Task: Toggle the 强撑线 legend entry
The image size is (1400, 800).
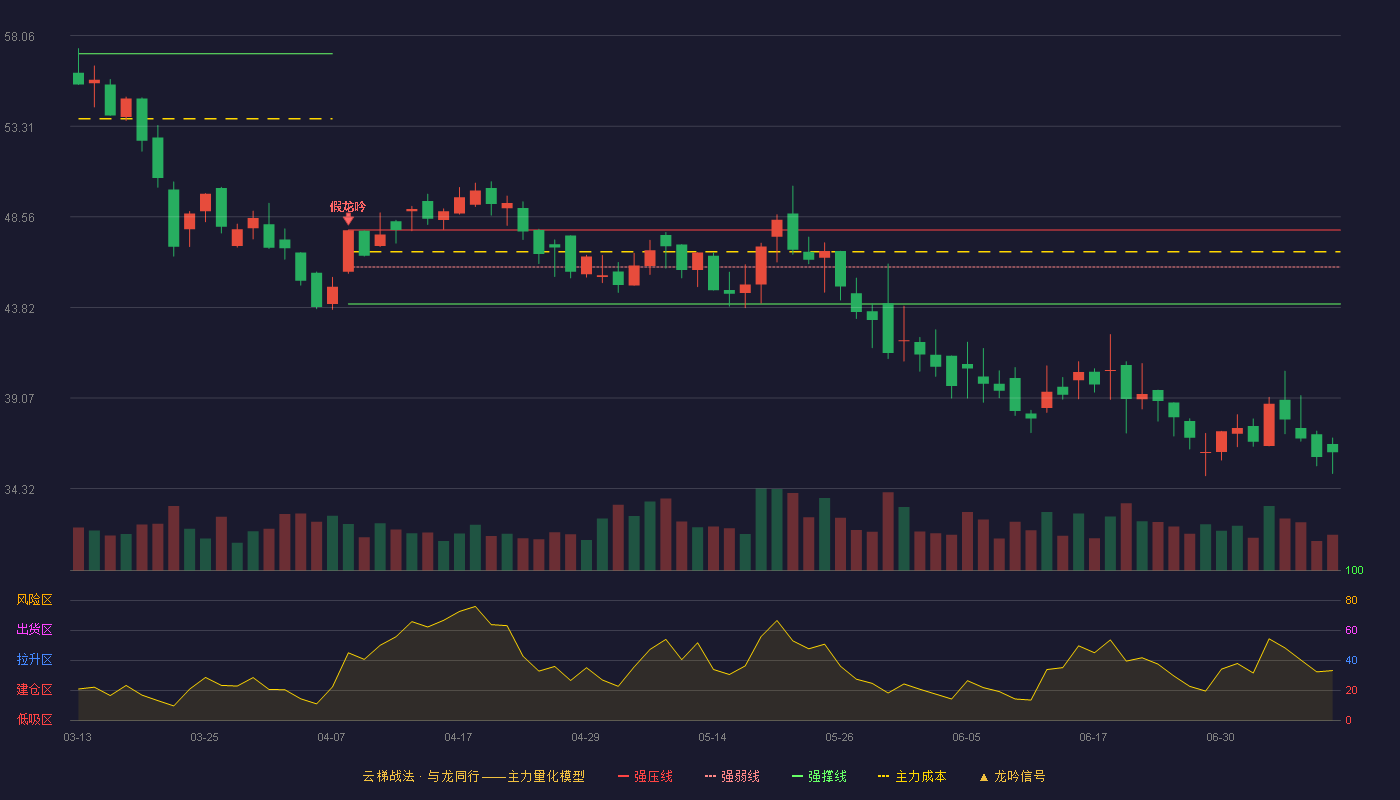Action: coord(819,776)
